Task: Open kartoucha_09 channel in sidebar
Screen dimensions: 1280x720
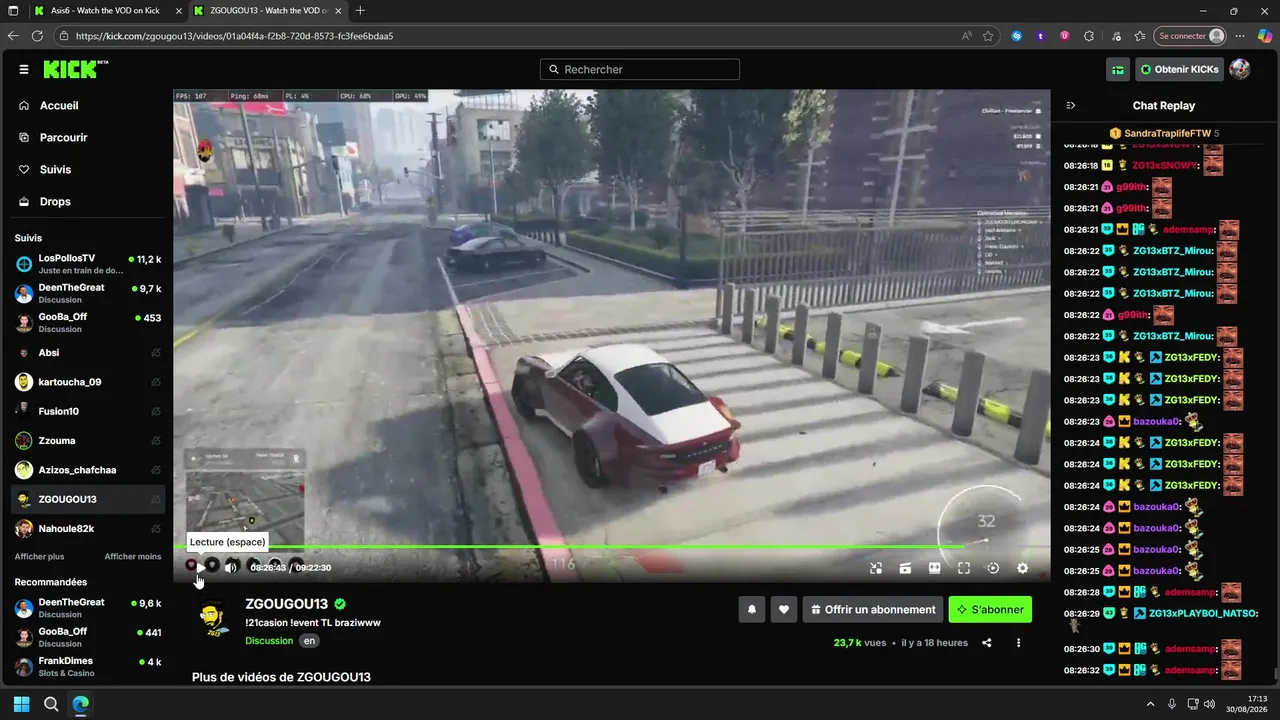Action: coord(88,382)
